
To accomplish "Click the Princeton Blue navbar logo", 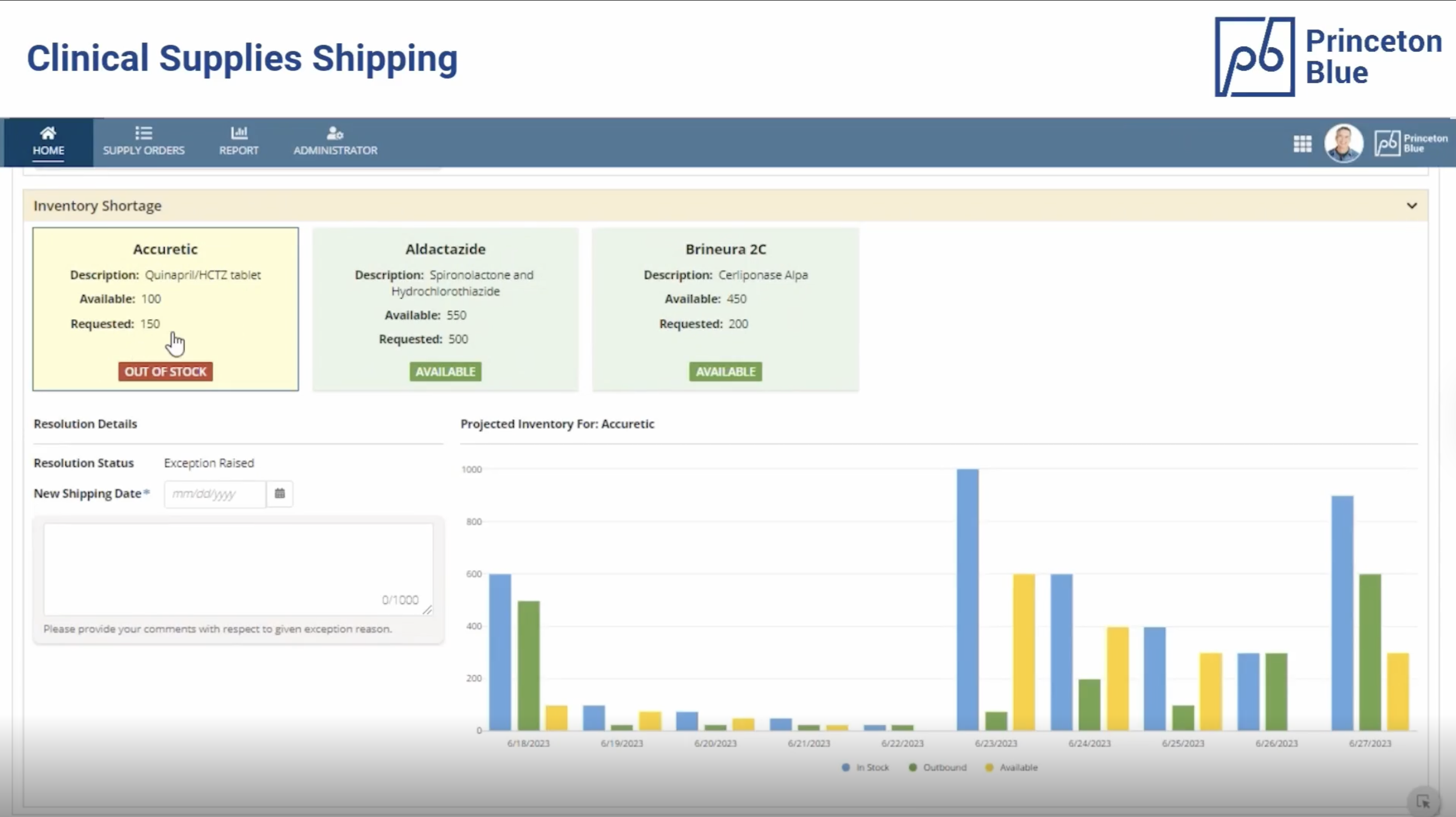I will tap(1411, 143).
